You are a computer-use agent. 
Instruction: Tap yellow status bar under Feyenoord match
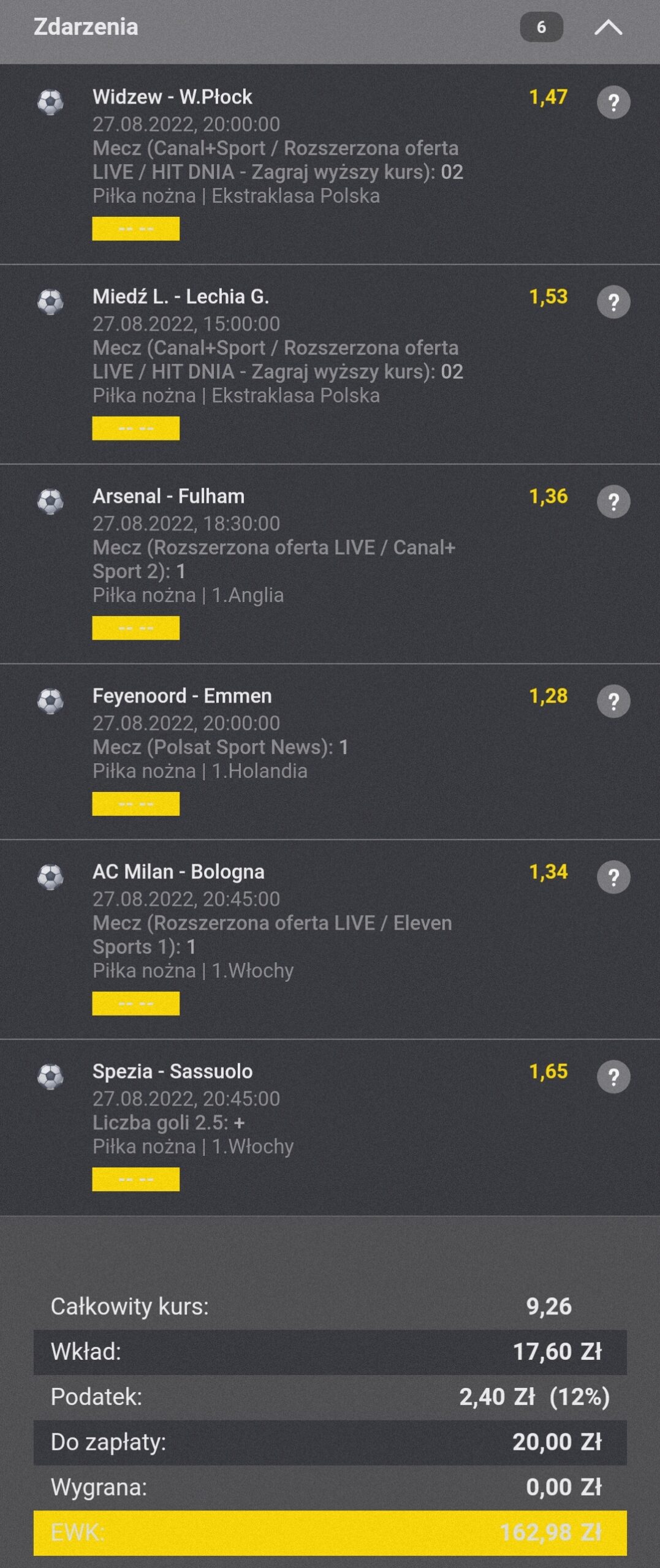(x=135, y=804)
